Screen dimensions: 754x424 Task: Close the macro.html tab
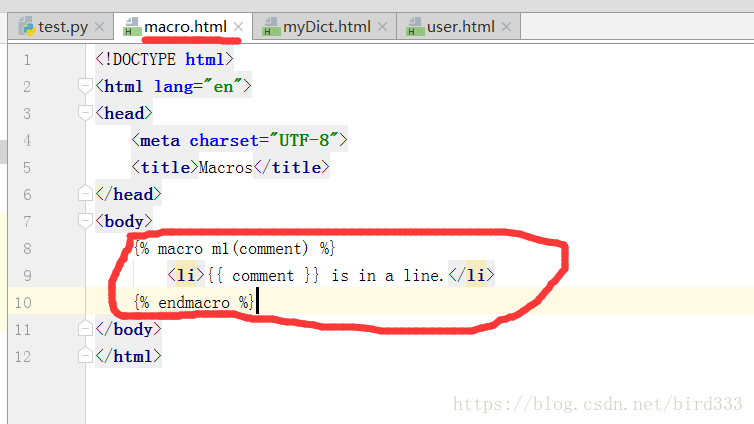pyautogui.click(x=238, y=27)
